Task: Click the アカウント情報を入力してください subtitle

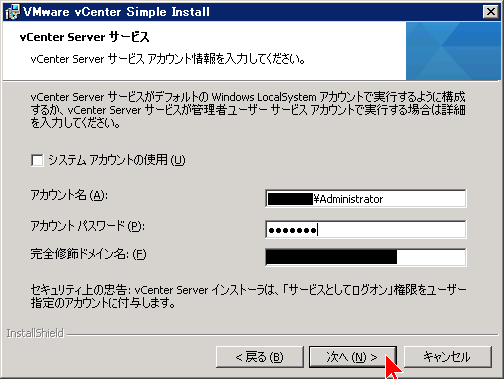Action: tap(168, 59)
